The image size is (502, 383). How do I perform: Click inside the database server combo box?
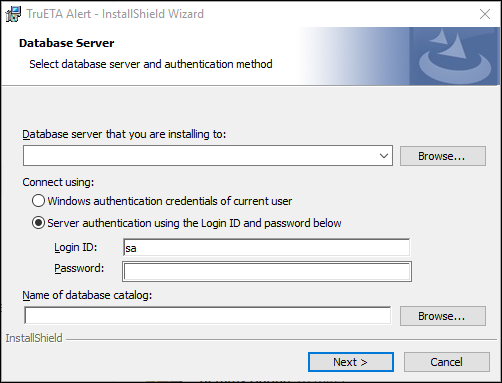pos(208,156)
